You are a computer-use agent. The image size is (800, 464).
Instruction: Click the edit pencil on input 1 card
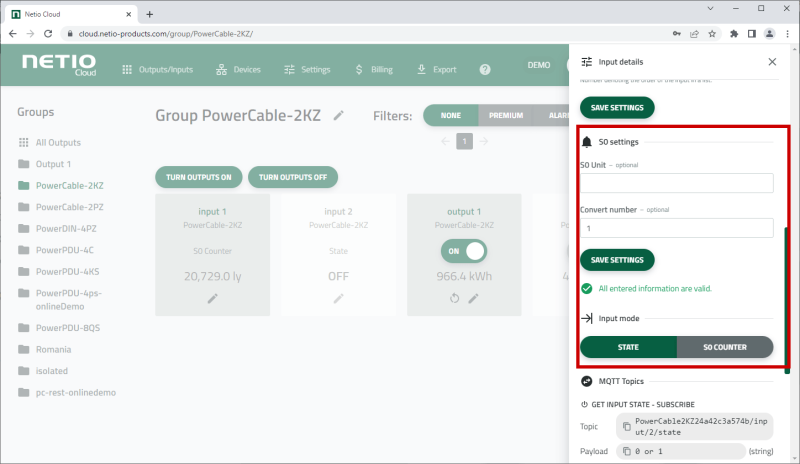coord(212,298)
